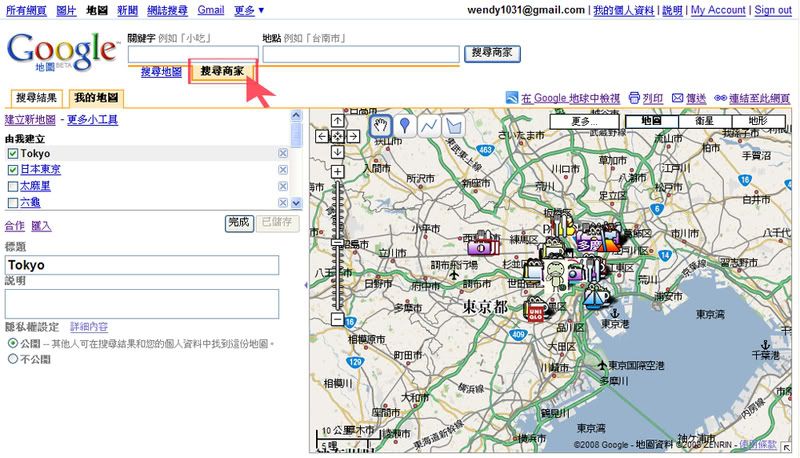Select the draw line tool
The width and height of the screenshot is (800, 458).
tap(429, 125)
